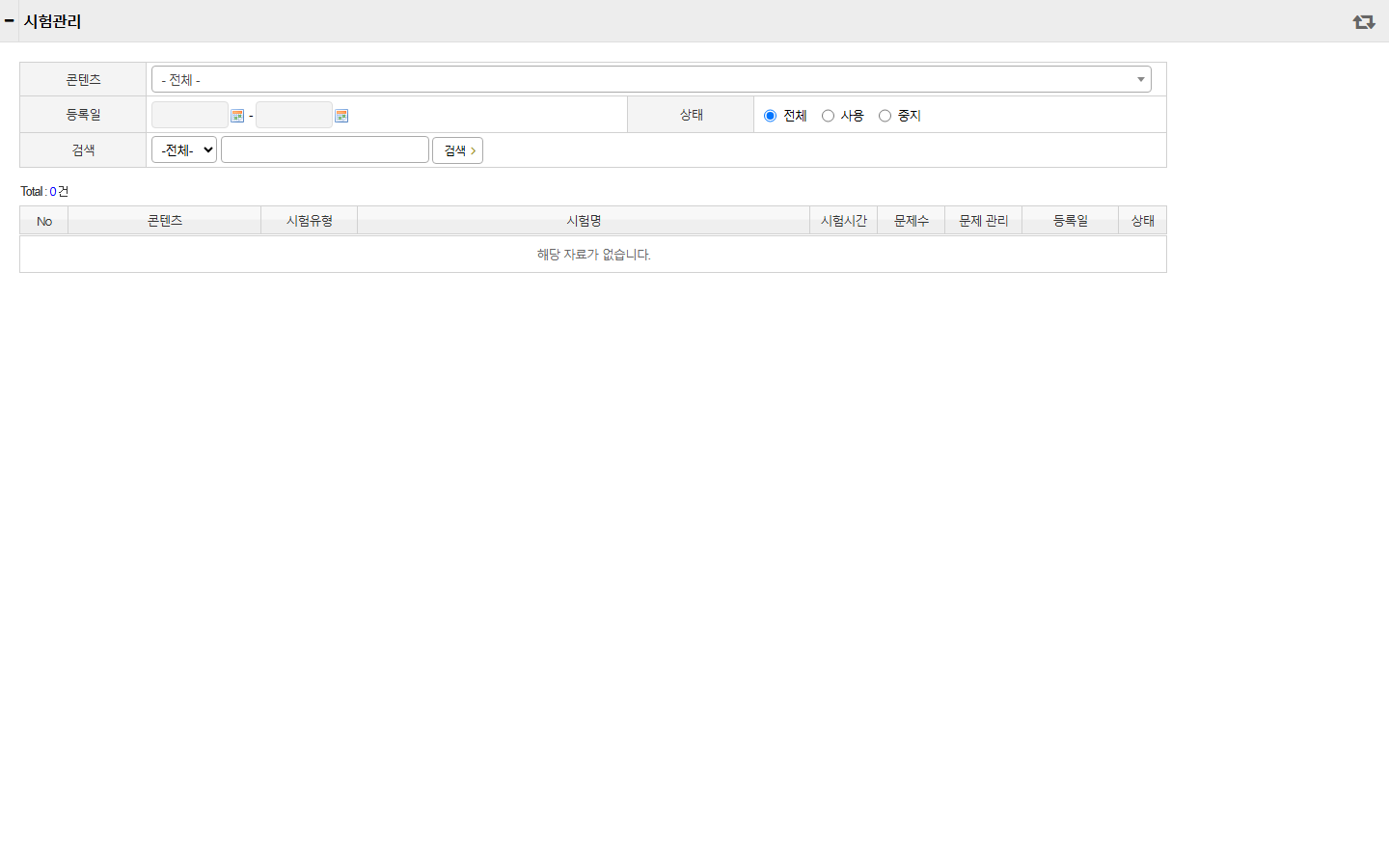Select the 전체 status radio button
Image resolution: width=1389 pixels, height=868 pixels.
click(770, 116)
